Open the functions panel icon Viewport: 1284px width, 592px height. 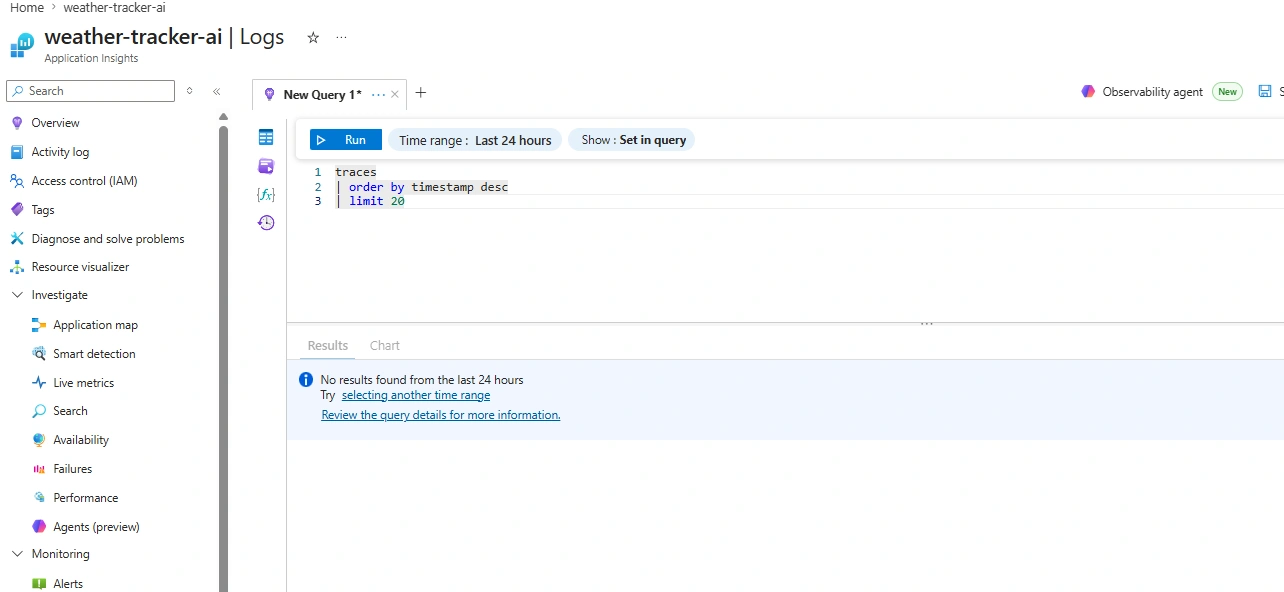pos(266,194)
